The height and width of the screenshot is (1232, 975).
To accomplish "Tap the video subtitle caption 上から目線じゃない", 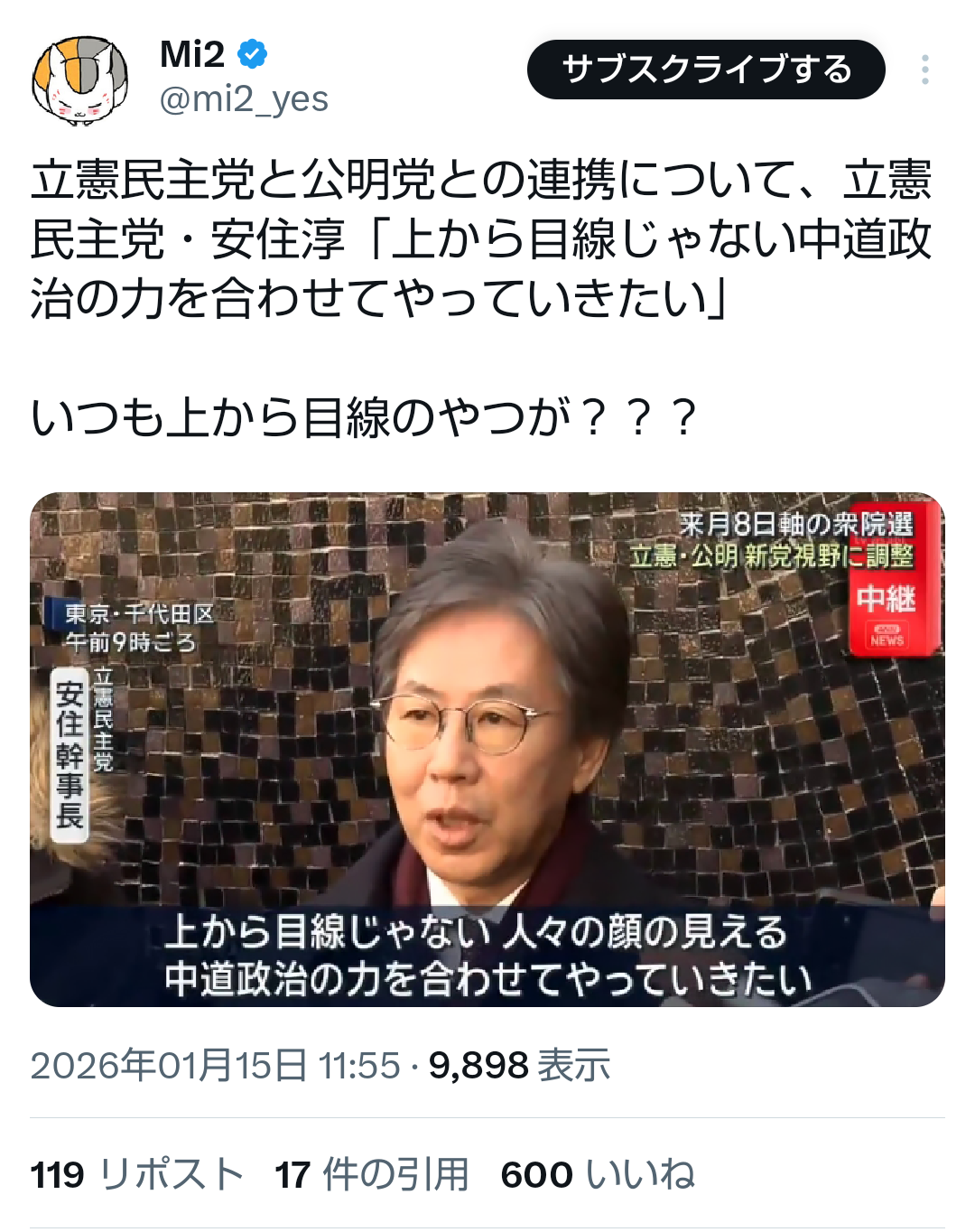I will 330,932.
